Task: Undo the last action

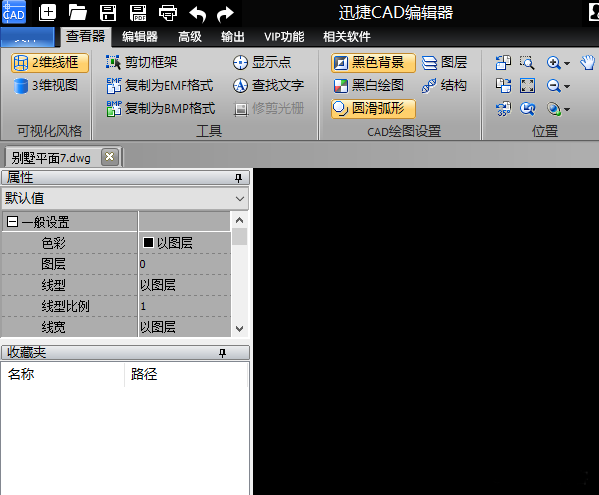Action: tap(198, 14)
